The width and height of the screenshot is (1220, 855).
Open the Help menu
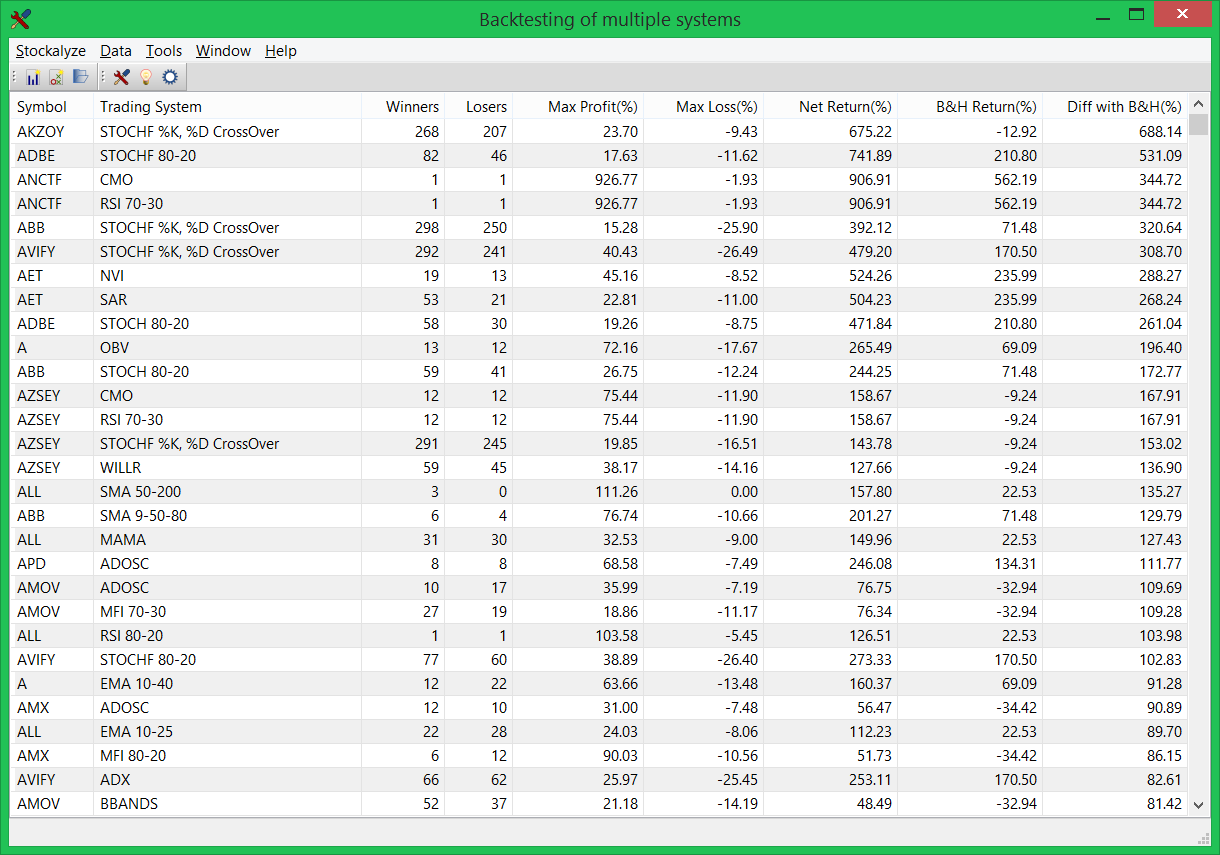coord(280,51)
